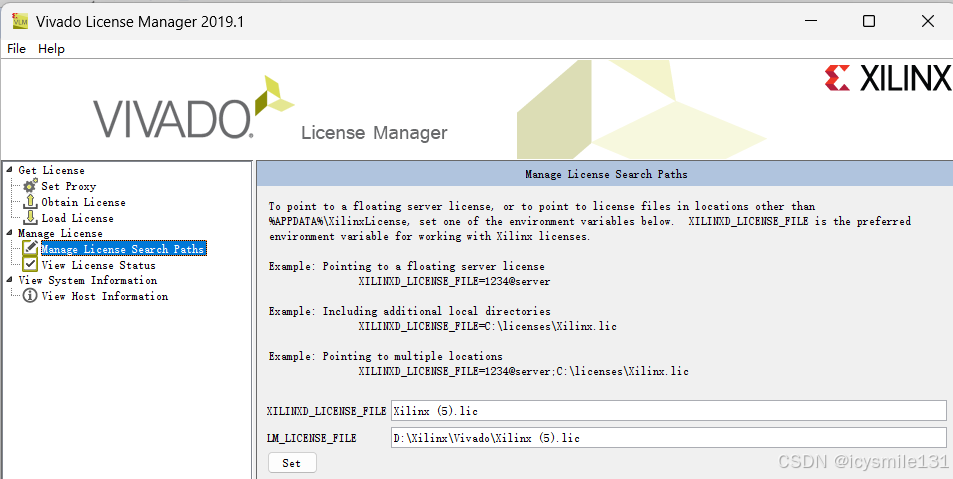Click the Get License heading text

click(51, 170)
